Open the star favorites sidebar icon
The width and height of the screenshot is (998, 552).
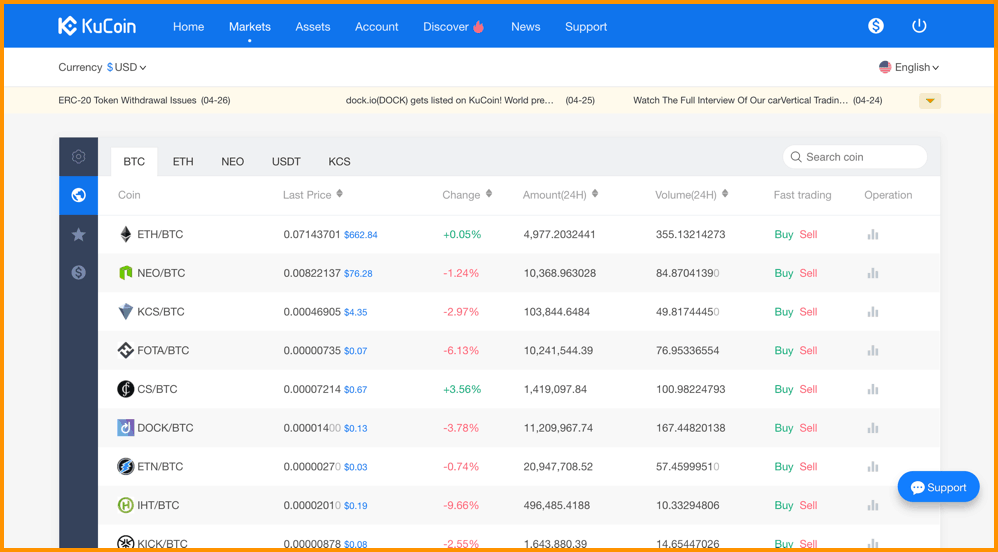(78, 235)
